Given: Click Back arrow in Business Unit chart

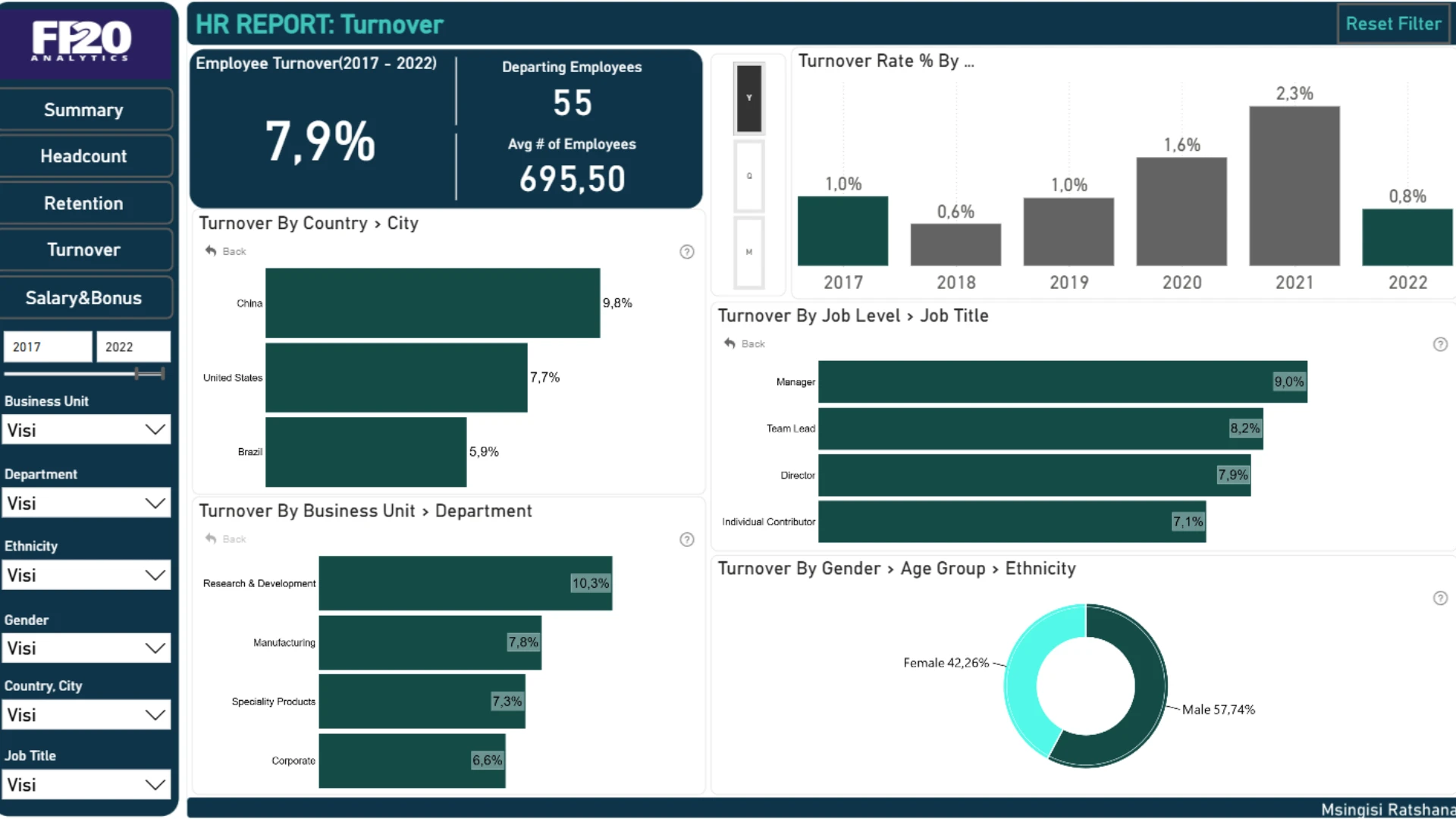Looking at the screenshot, I should (x=211, y=539).
